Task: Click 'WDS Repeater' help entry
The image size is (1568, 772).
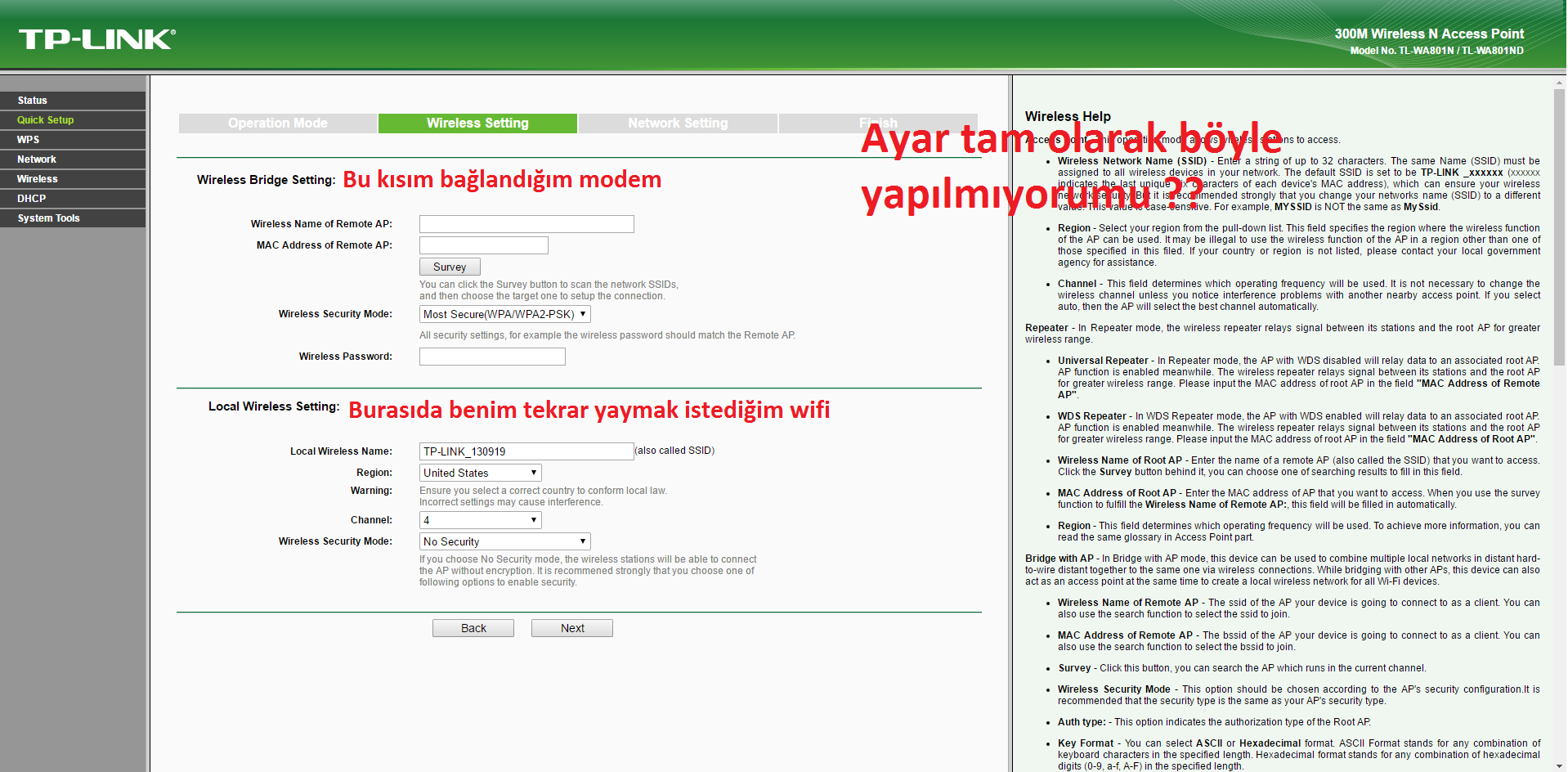Action: pos(1091,416)
